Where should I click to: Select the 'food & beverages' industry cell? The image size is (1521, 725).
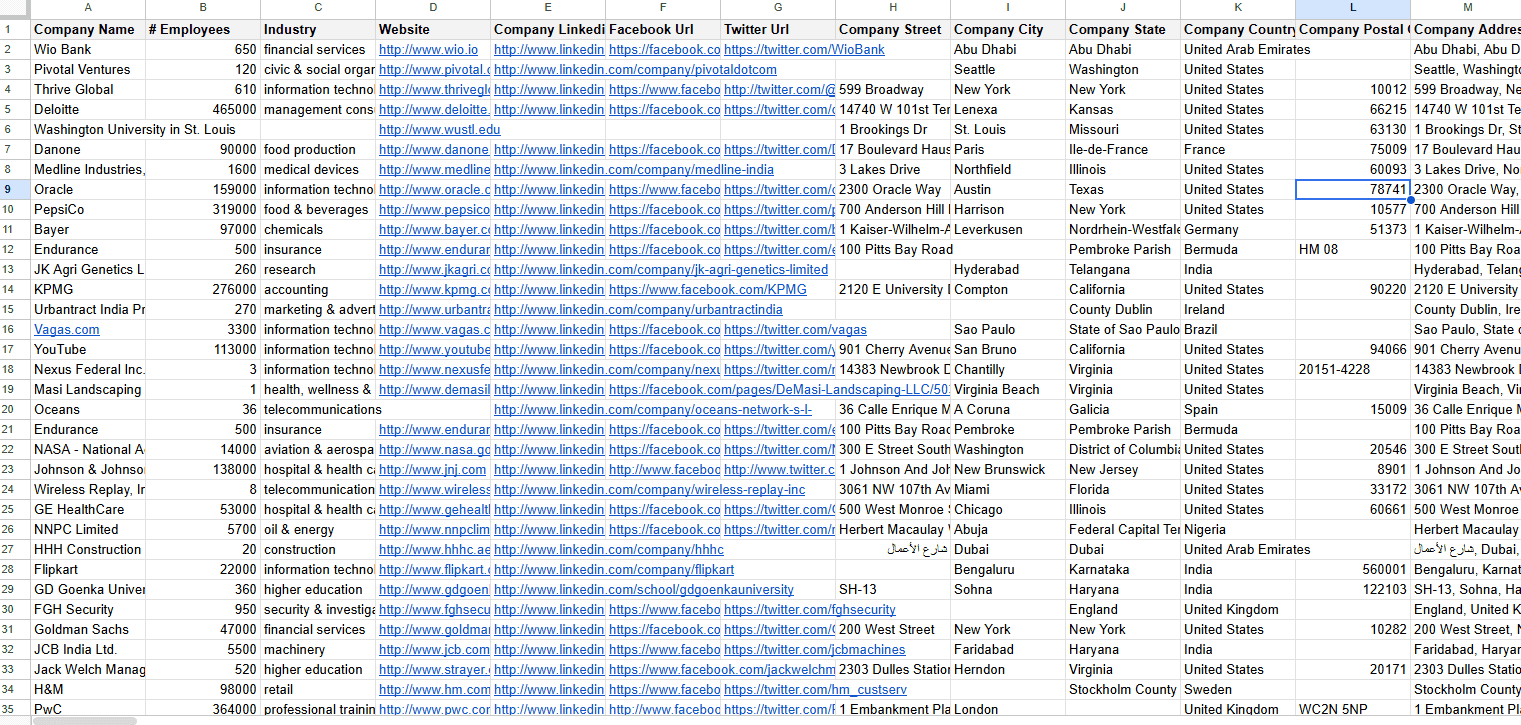[318, 209]
